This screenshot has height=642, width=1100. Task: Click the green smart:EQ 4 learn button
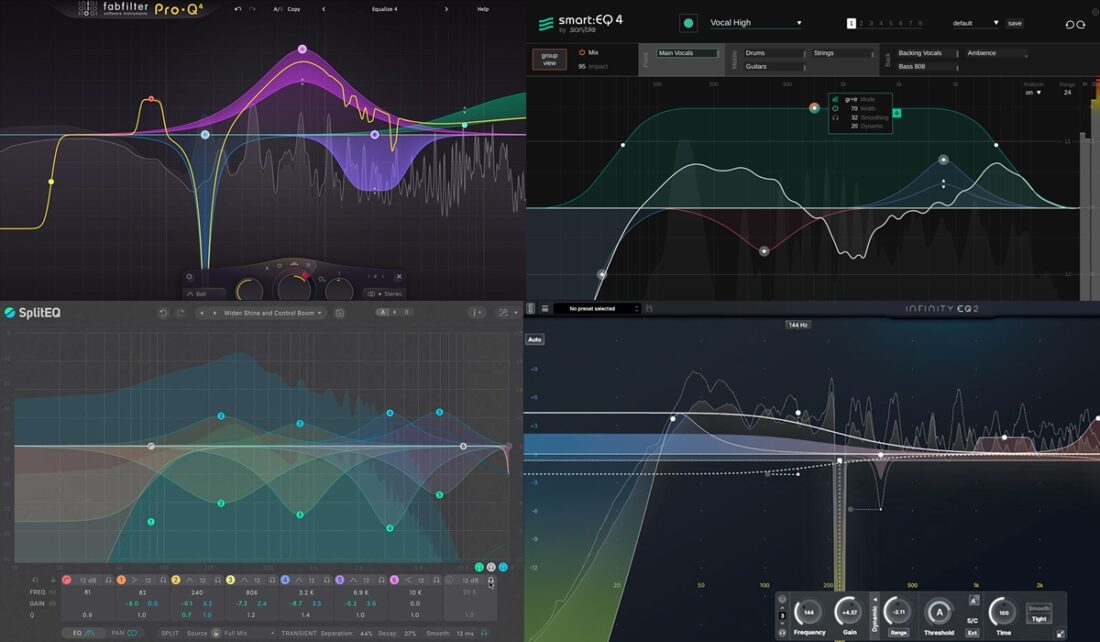(688, 23)
